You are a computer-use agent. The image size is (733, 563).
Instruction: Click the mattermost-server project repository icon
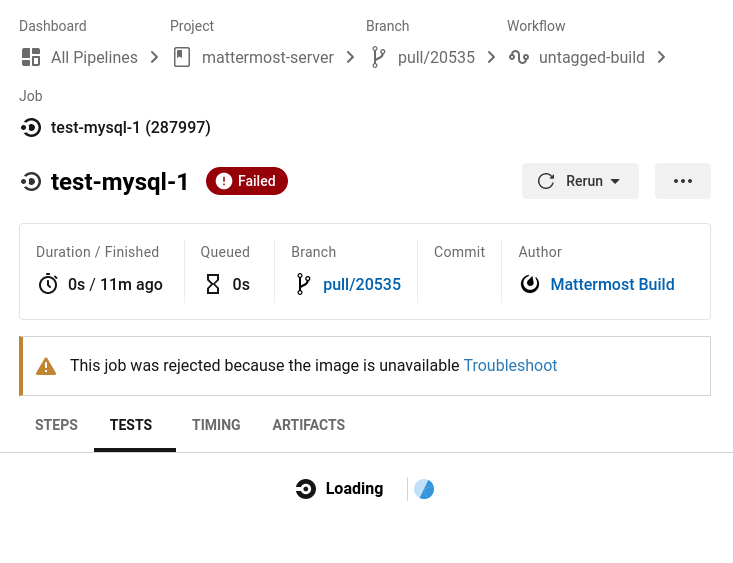(x=182, y=58)
